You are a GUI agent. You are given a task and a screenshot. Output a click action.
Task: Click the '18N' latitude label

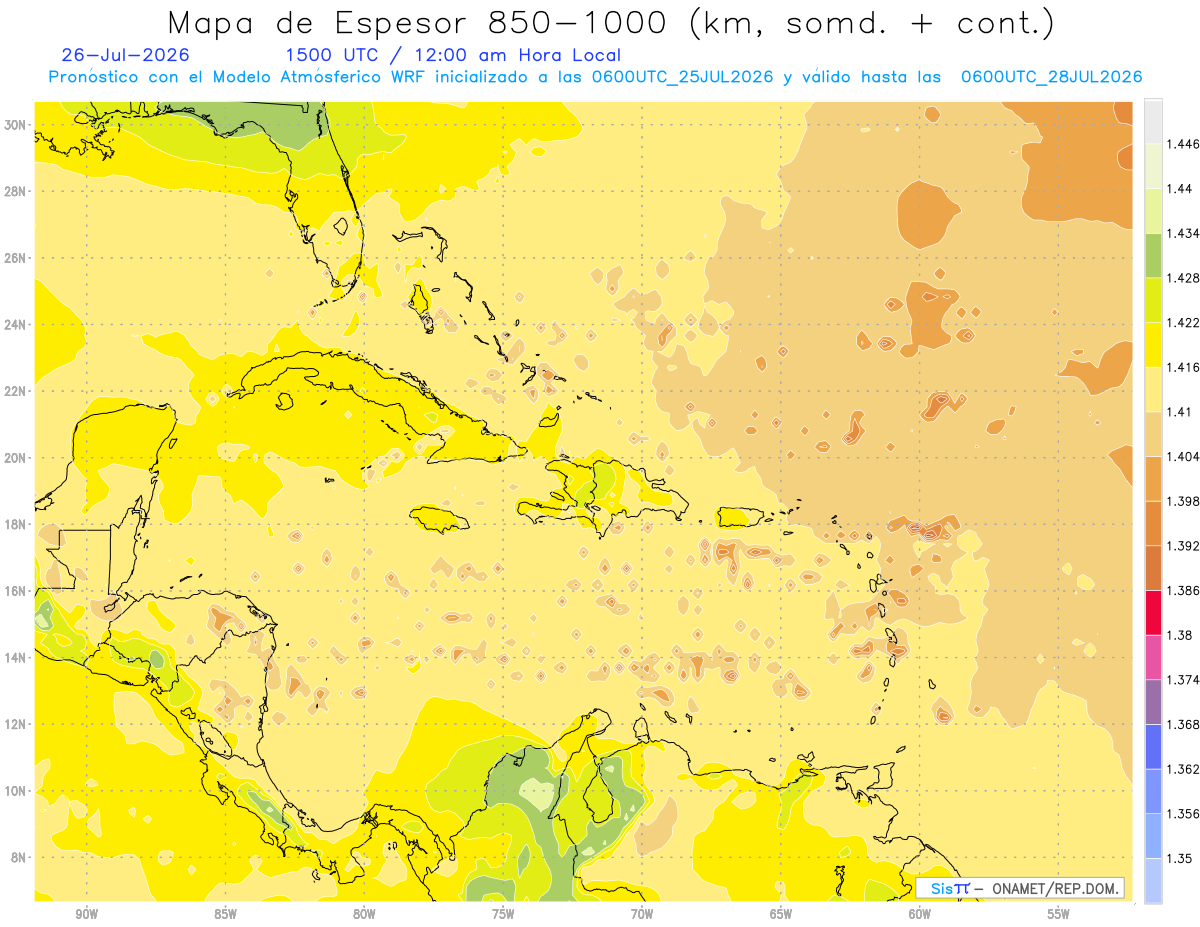point(15,524)
